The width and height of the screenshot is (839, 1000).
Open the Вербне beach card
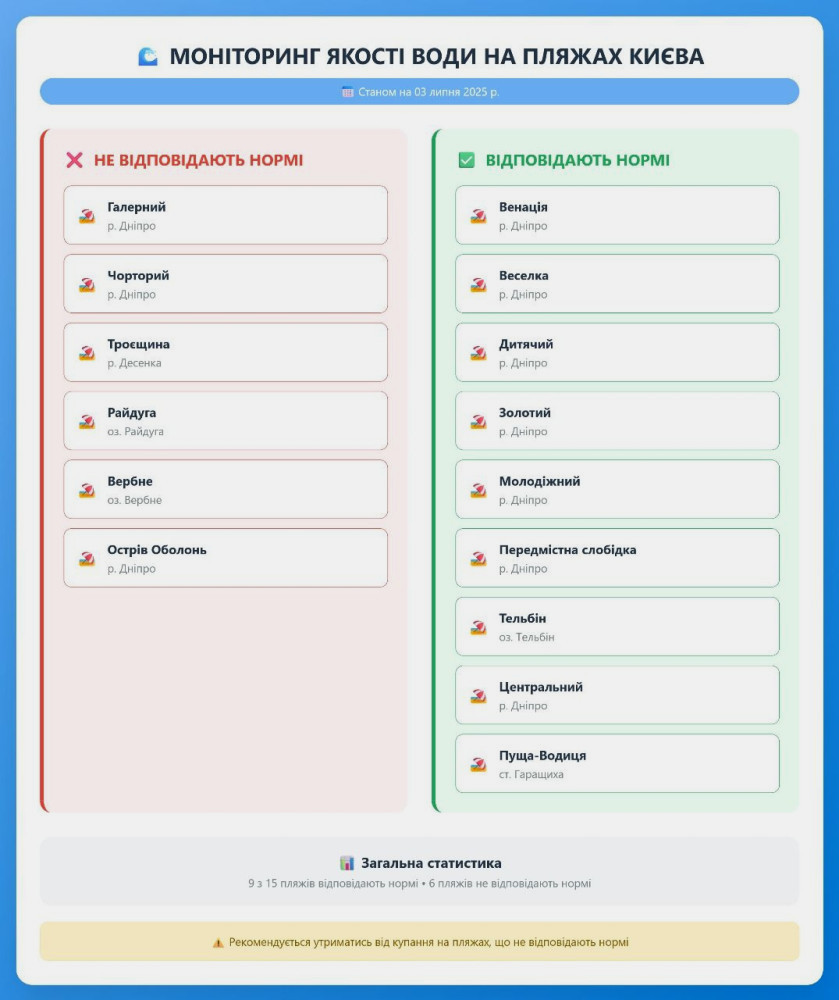(225, 489)
